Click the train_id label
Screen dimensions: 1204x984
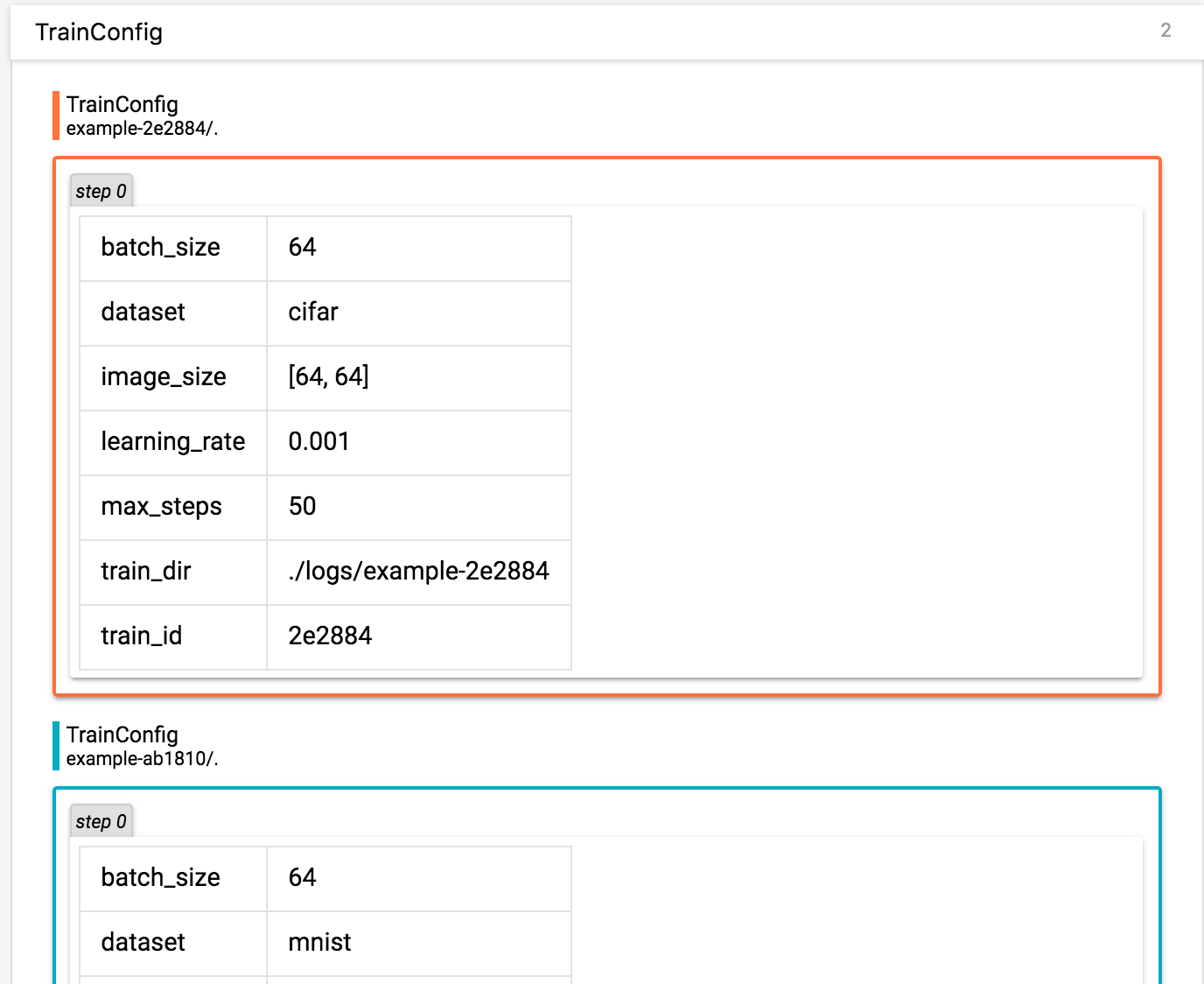pos(141,636)
